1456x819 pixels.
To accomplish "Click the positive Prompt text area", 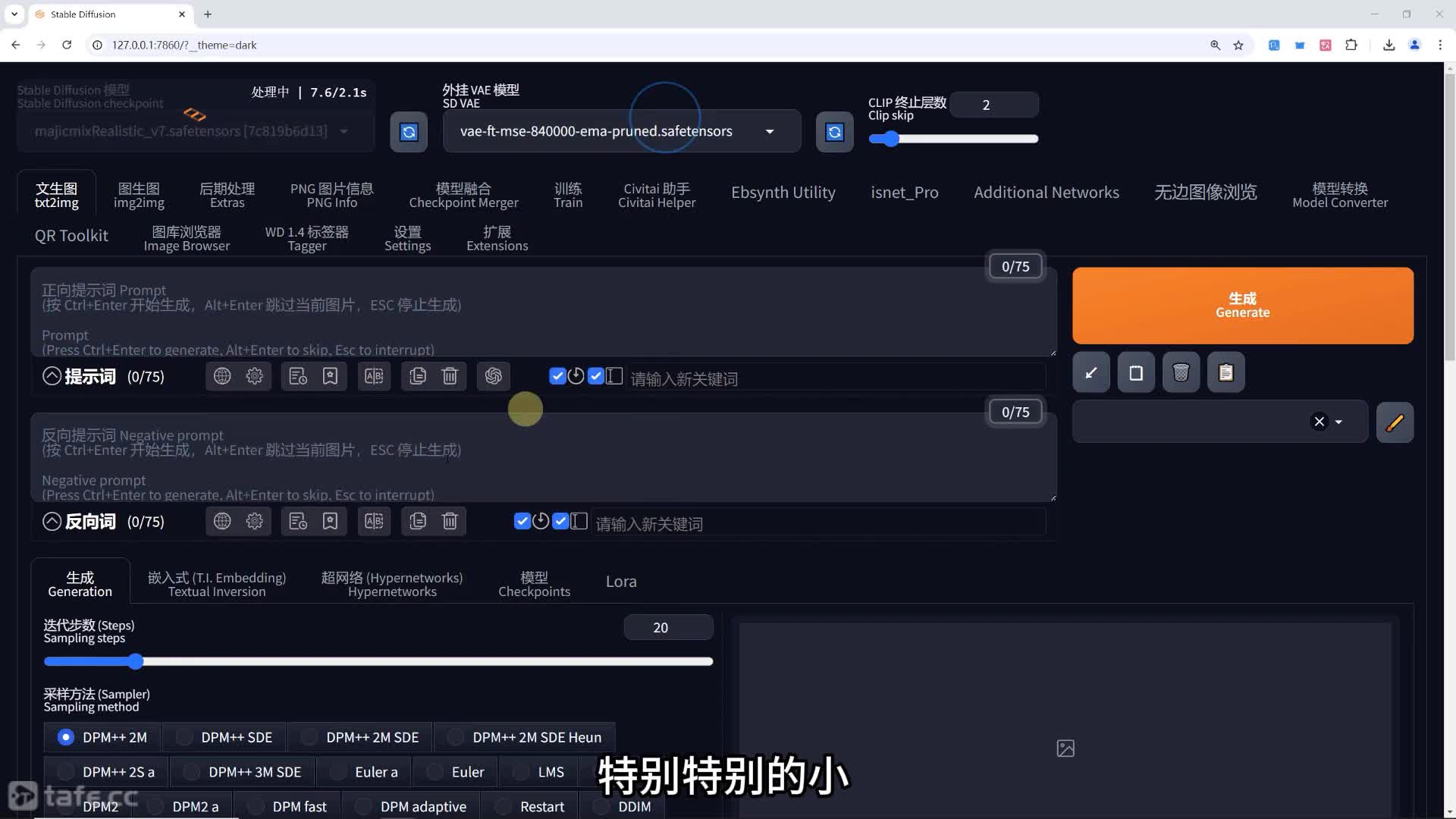I will pos(544,312).
